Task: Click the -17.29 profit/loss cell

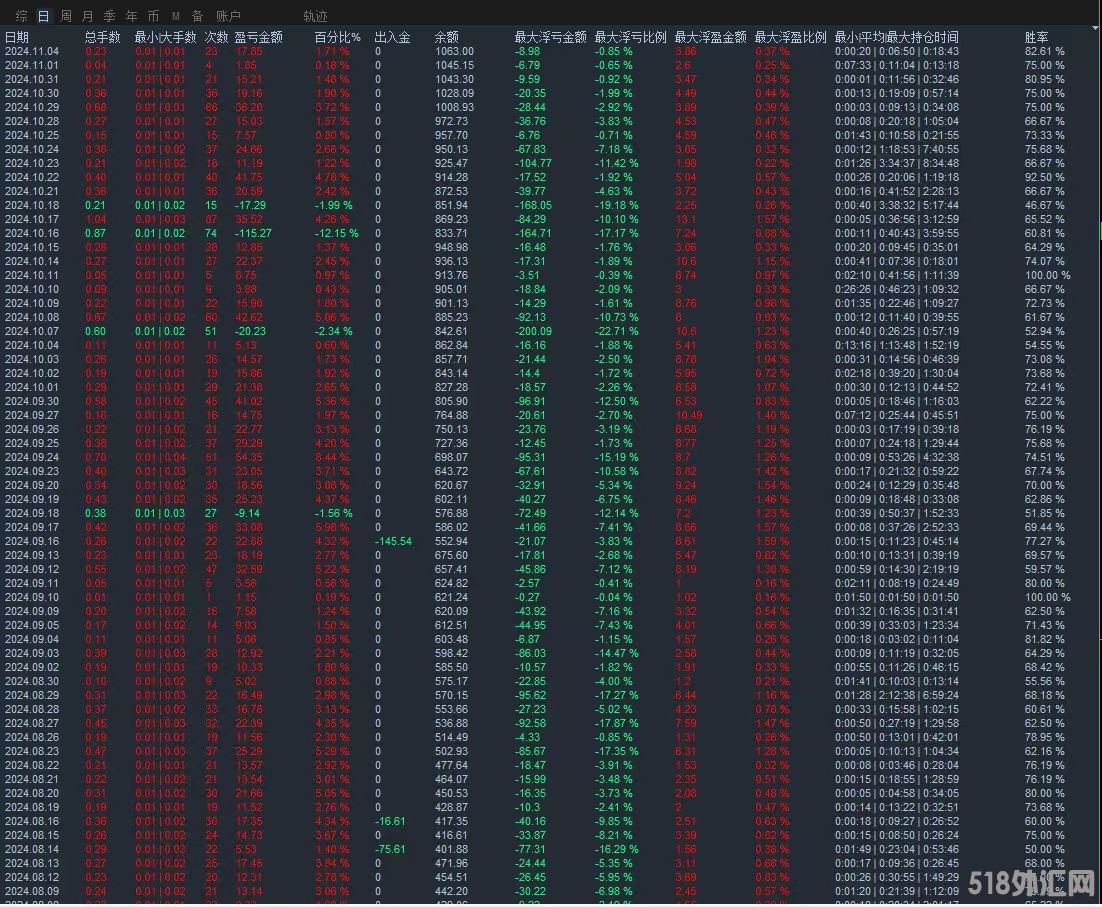Action: tap(250, 205)
